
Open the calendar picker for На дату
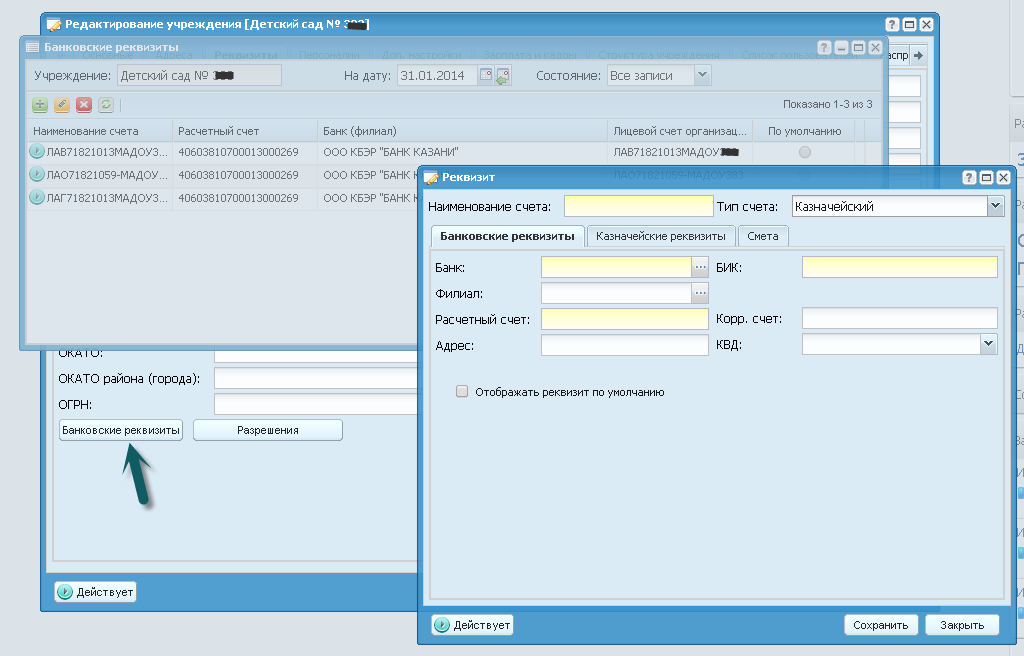pos(486,75)
